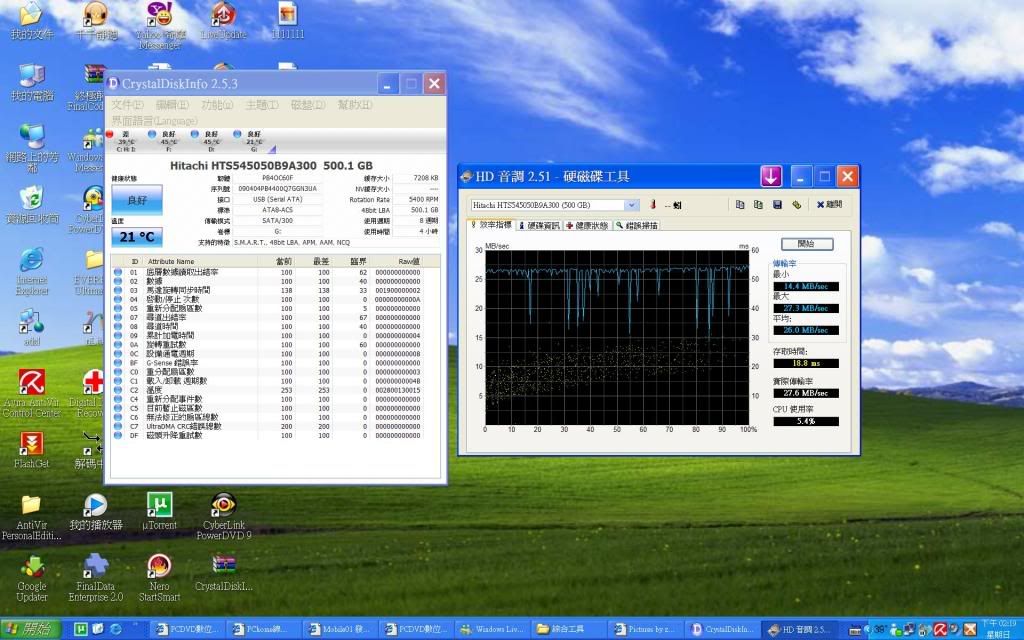Open the 主題(T) menu in CrystalDiskInfo
Viewport: 1024px width, 640px height.
tap(262, 104)
